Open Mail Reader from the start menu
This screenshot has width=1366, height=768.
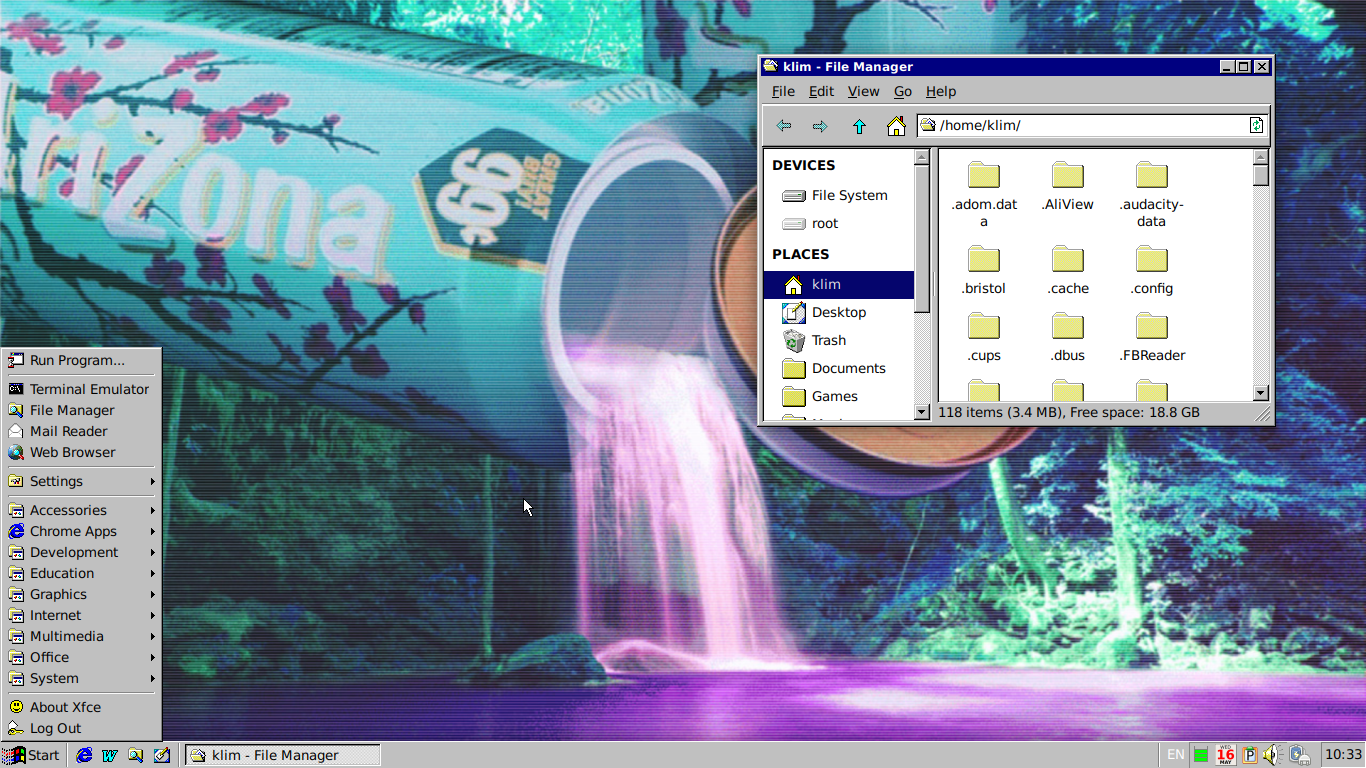[82, 431]
